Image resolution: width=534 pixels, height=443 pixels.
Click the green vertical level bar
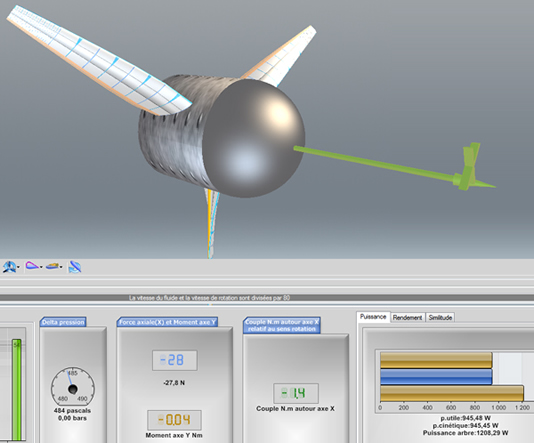17,390
